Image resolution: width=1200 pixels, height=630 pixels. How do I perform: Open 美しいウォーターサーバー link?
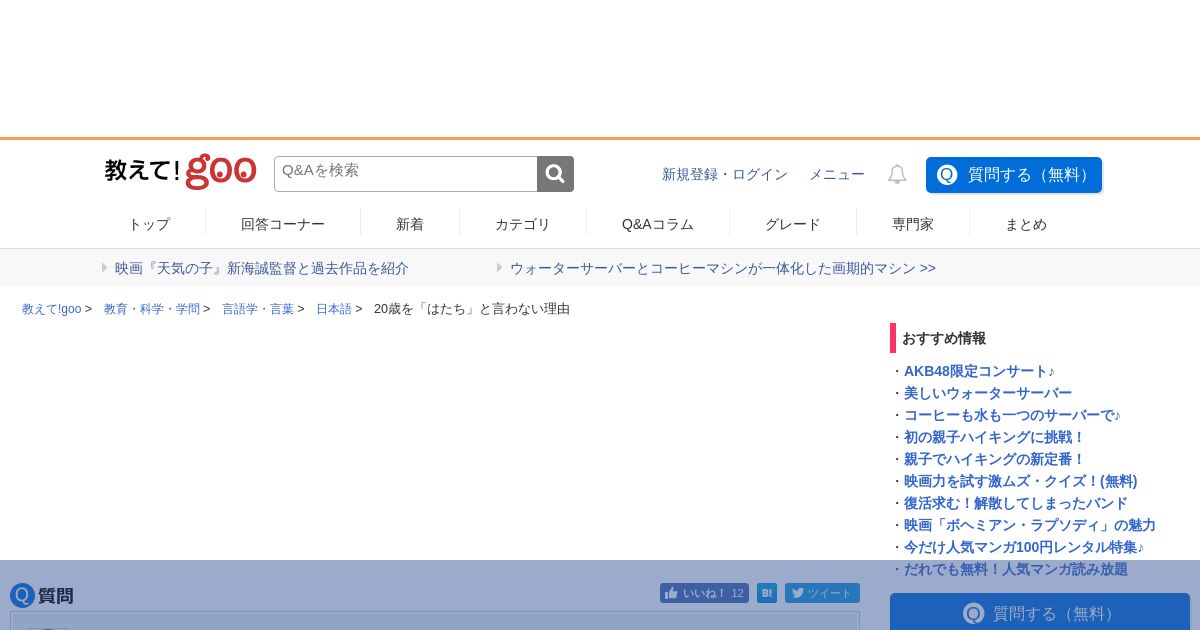(988, 393)
